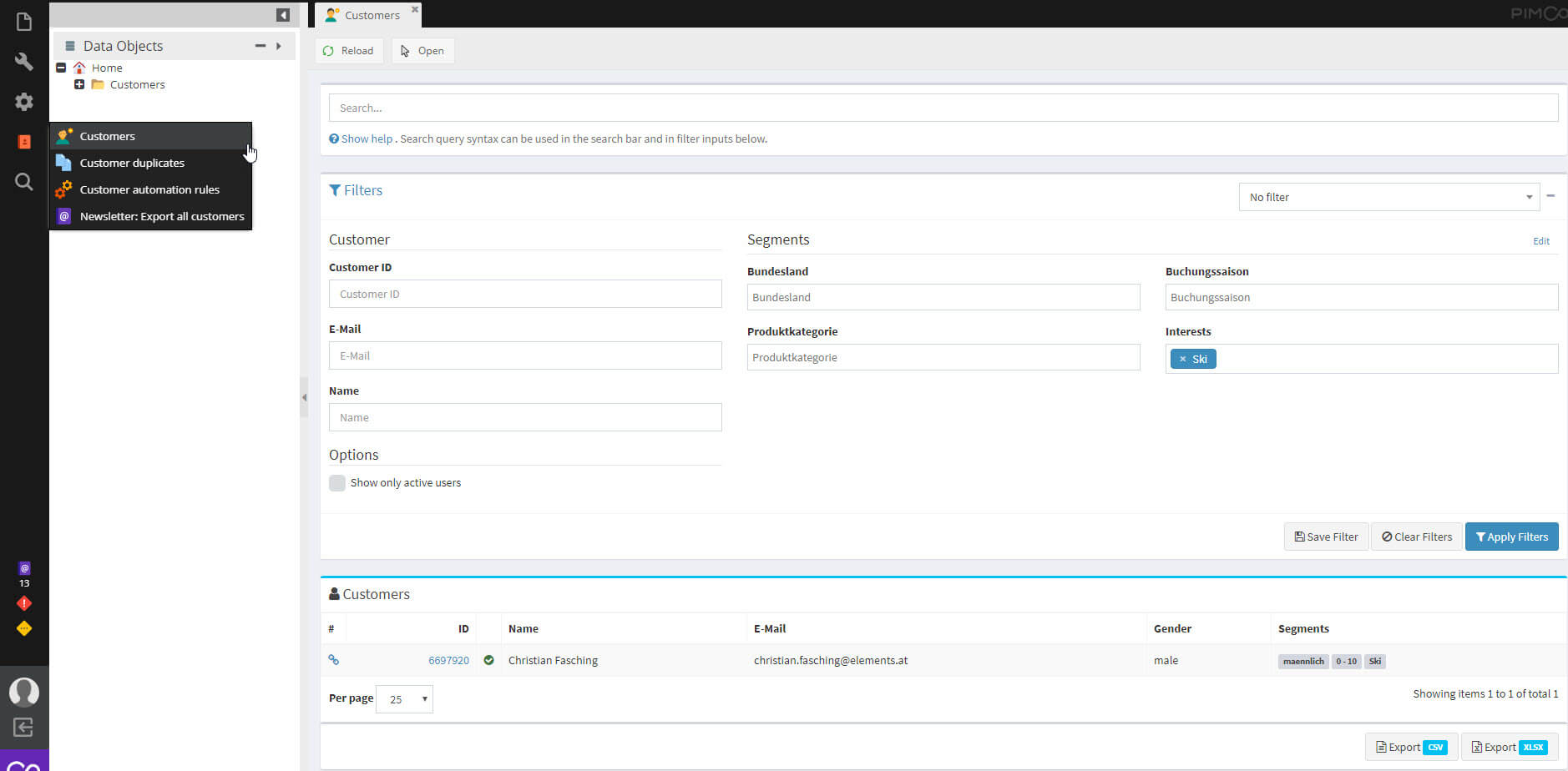The width and height of the screenshot is (1568, 771).
Task: Click the logout icon in sidebar
Action: (x=24, y=727)
